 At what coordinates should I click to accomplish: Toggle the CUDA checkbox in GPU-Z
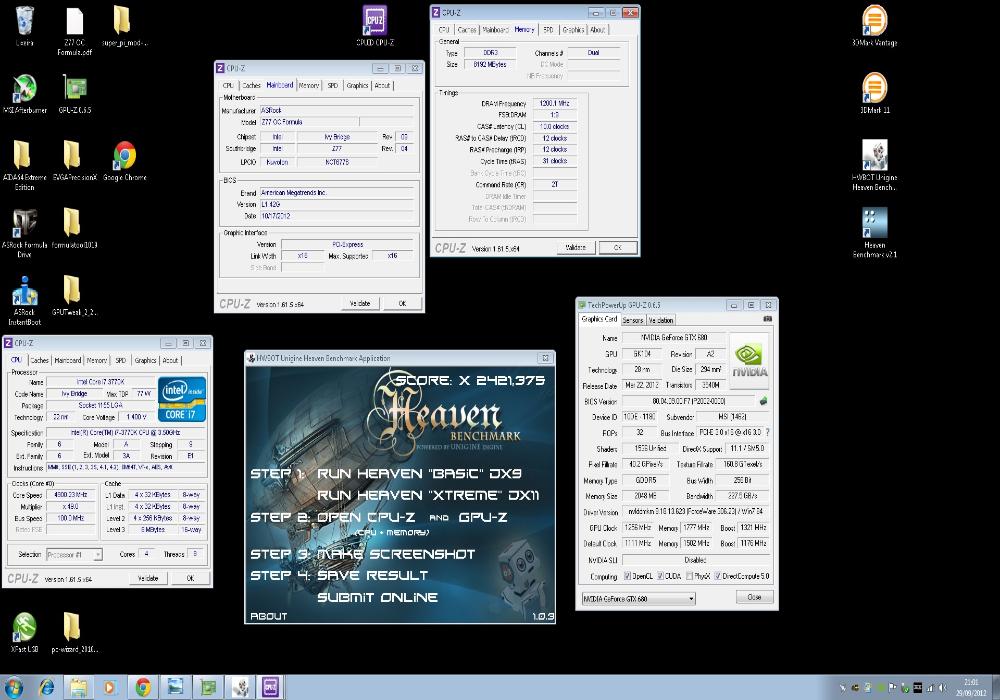(661, 576)
